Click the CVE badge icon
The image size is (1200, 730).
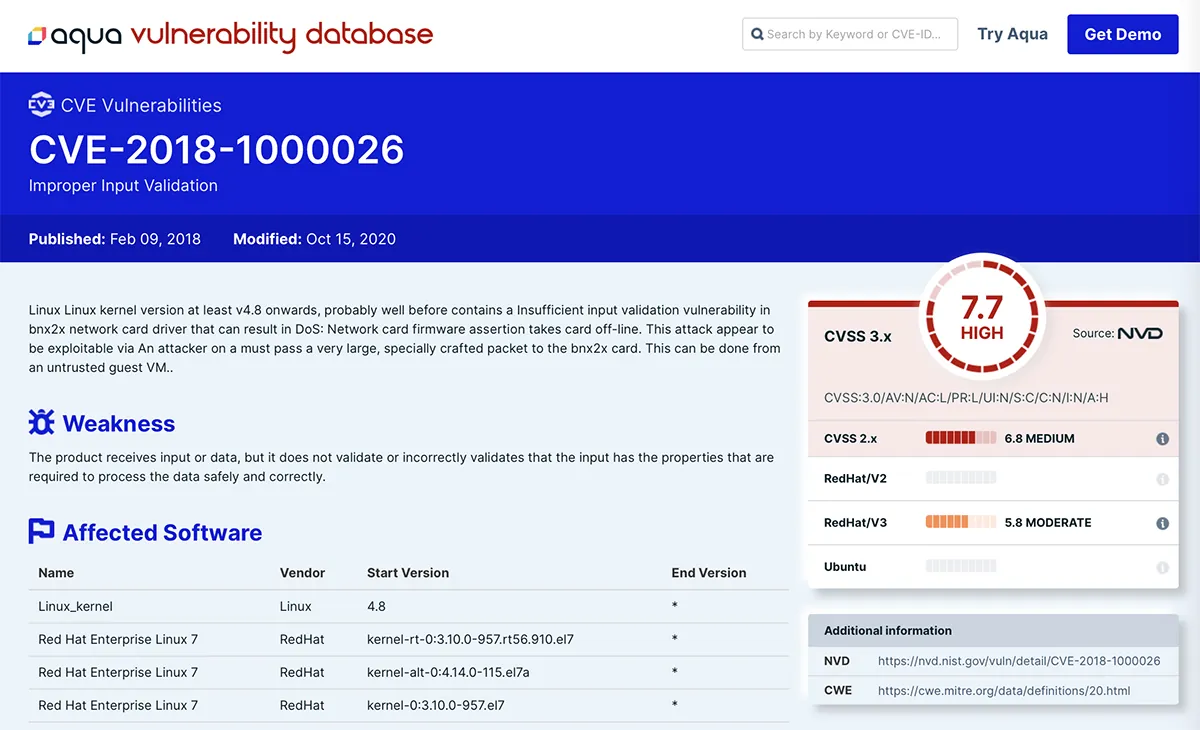(41, 105)
